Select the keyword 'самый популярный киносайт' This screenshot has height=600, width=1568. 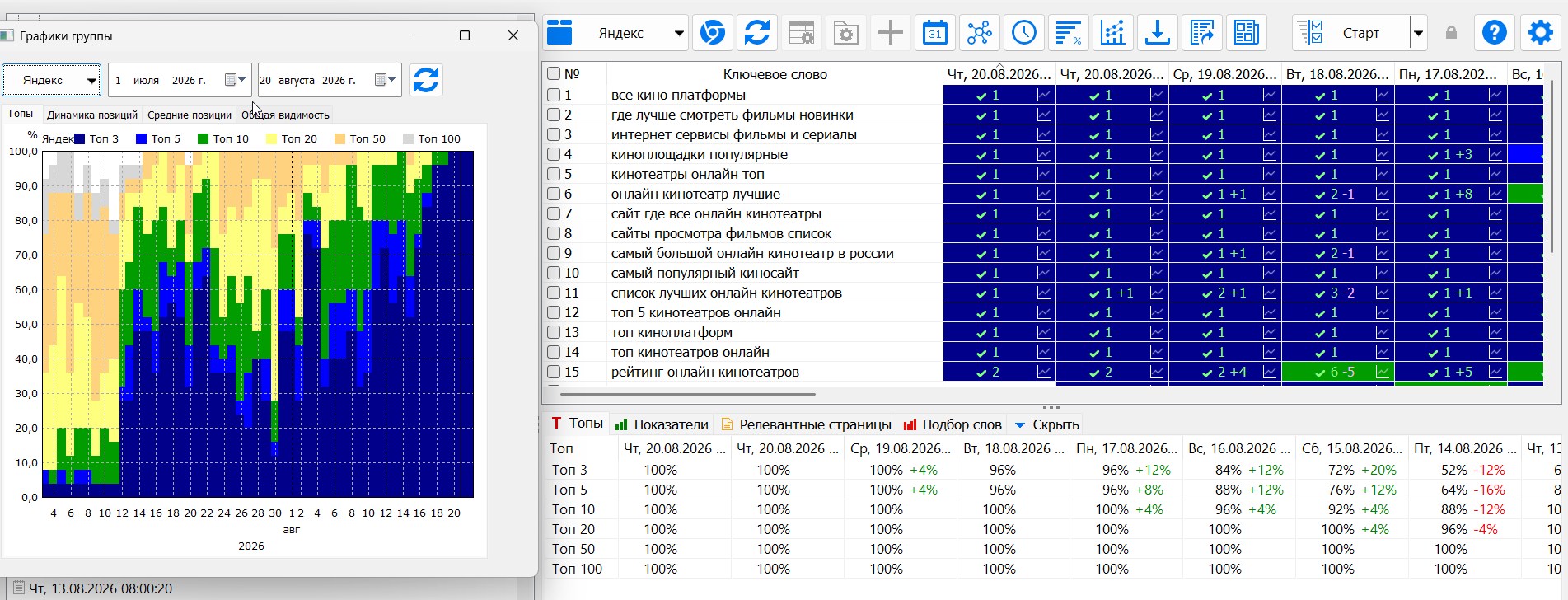tap(705, 273)
